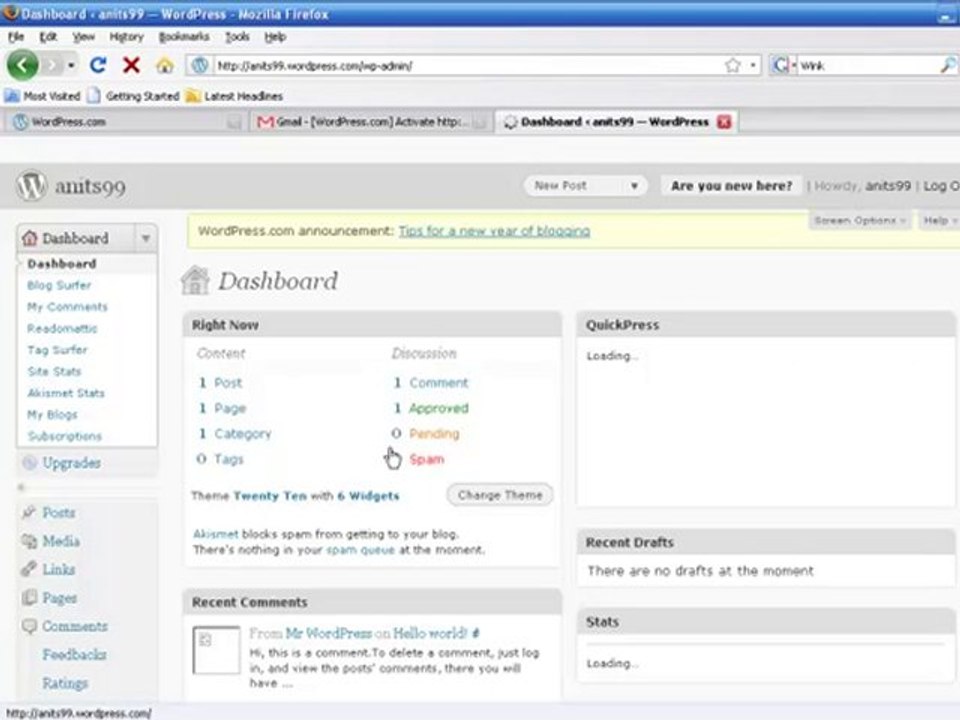Open the File menu
Image resolution: width=960 pixels, height=720 pixels.
16,37
